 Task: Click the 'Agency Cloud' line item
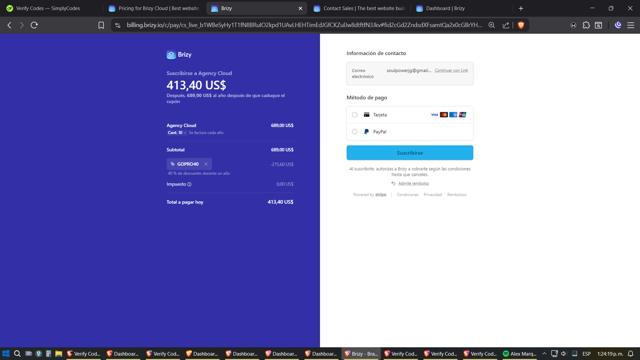click(x=181, y=125)
